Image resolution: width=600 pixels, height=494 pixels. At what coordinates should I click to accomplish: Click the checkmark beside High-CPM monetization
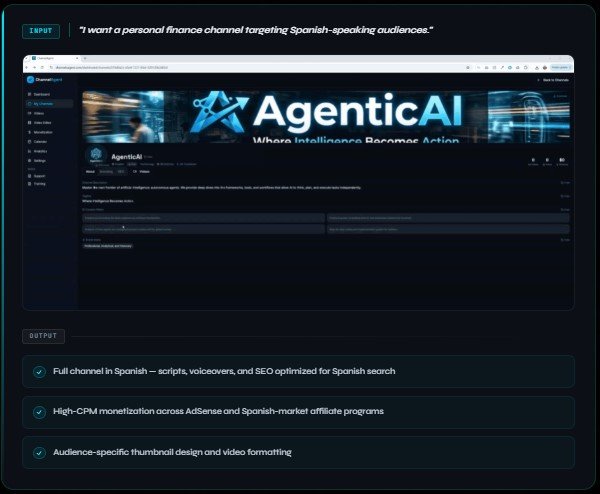click(x=39, y=412)
